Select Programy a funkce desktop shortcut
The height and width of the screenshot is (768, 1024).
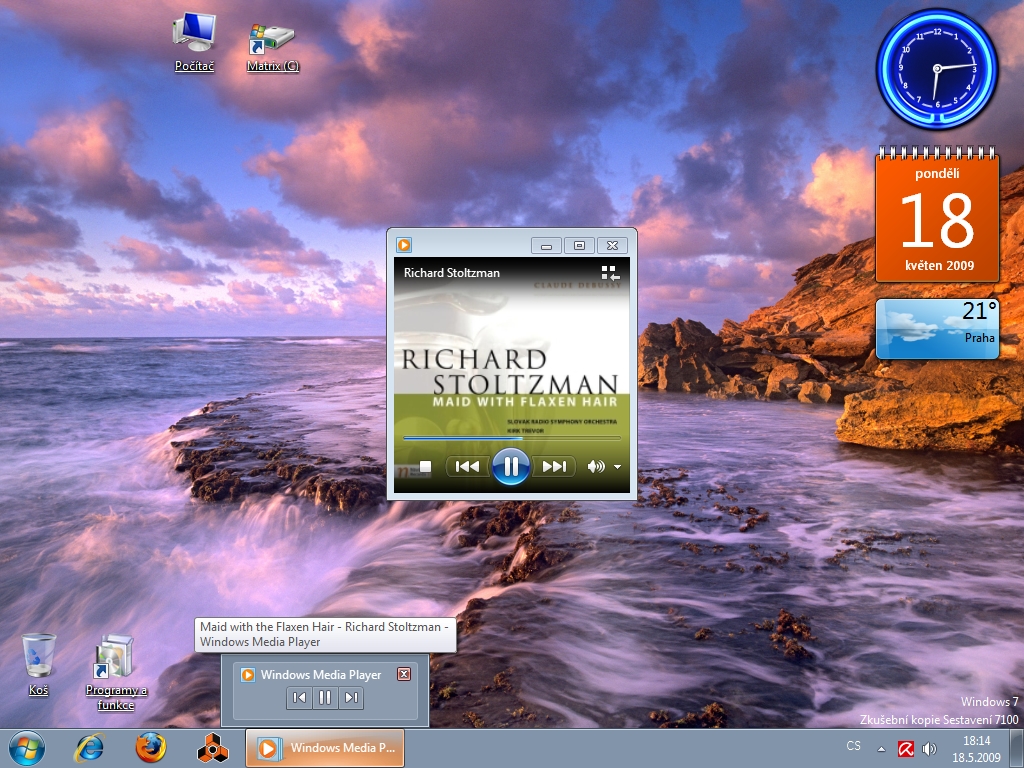116,673
